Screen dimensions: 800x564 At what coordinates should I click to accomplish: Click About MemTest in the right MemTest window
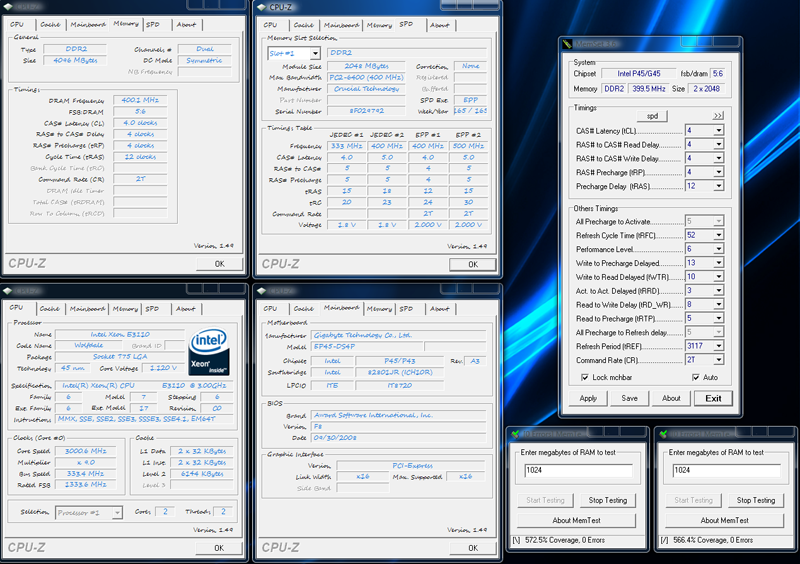724,520
